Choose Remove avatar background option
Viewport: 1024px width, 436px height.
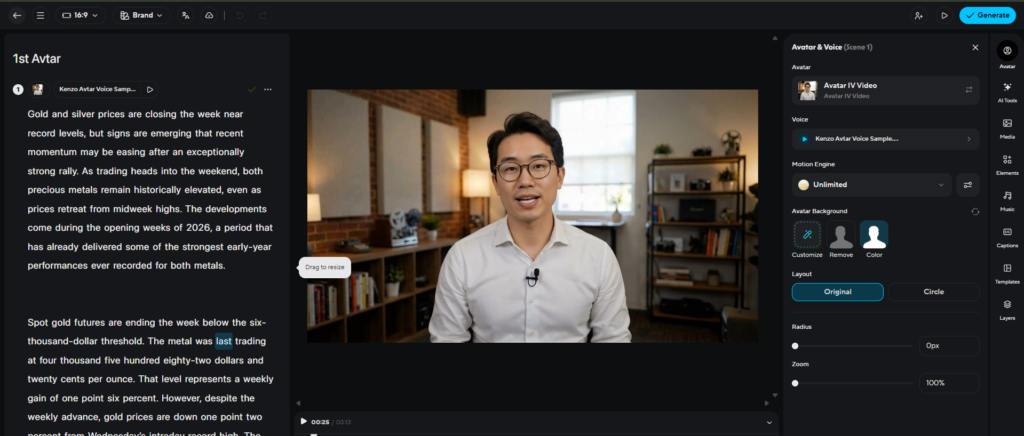(841, 239)
